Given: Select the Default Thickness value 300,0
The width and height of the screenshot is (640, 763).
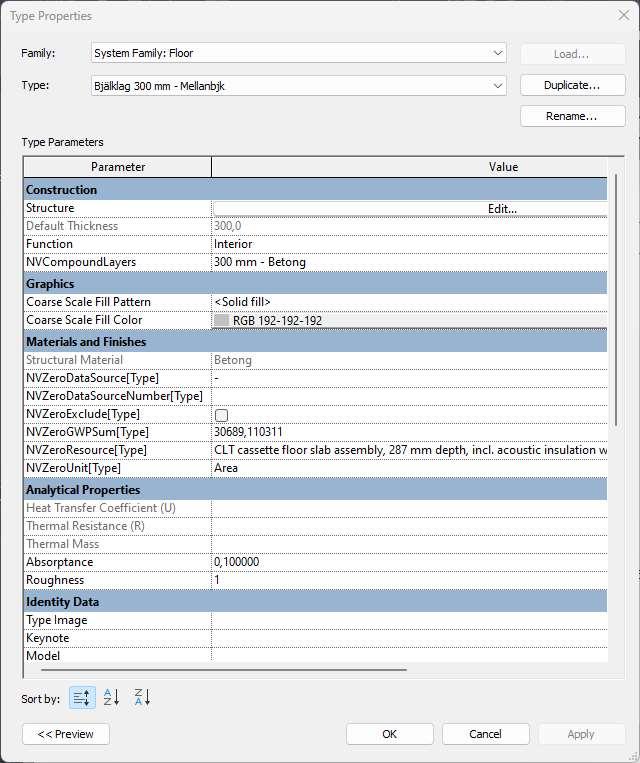Looking at the screenshot, I should point(410,226).
